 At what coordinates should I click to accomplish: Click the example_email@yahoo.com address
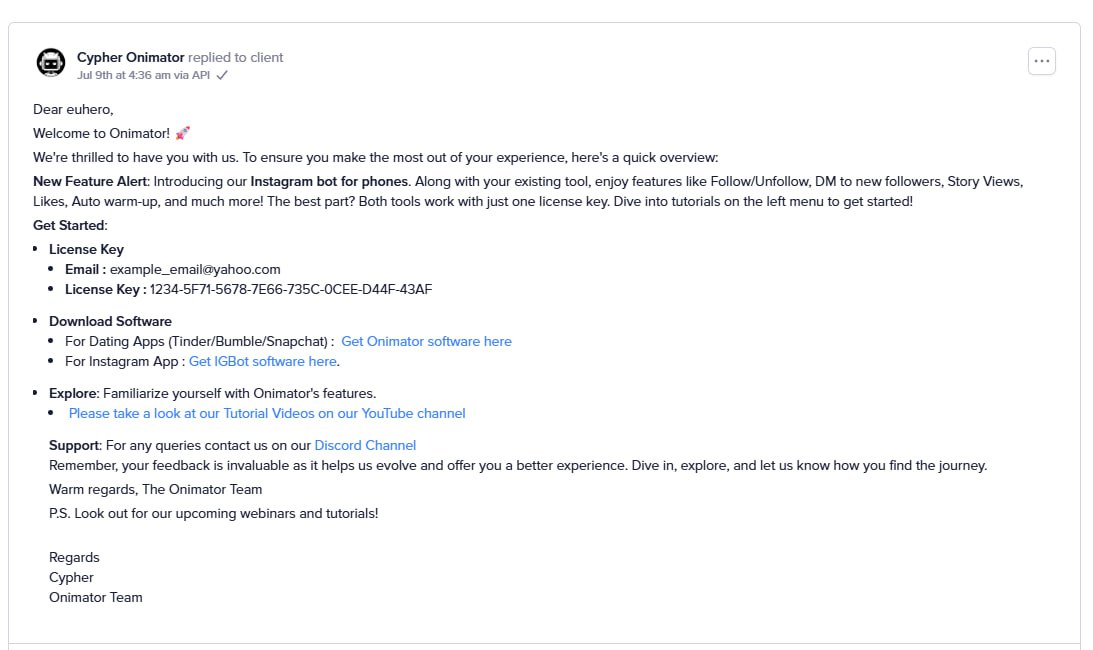click(x=195, y=269)
